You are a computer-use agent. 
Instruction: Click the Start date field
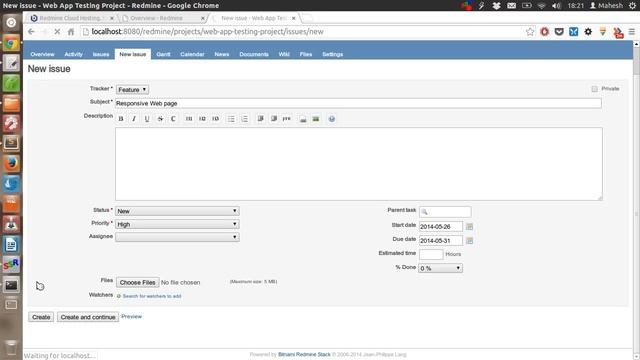pyautogui.click(x=441, y=227)
